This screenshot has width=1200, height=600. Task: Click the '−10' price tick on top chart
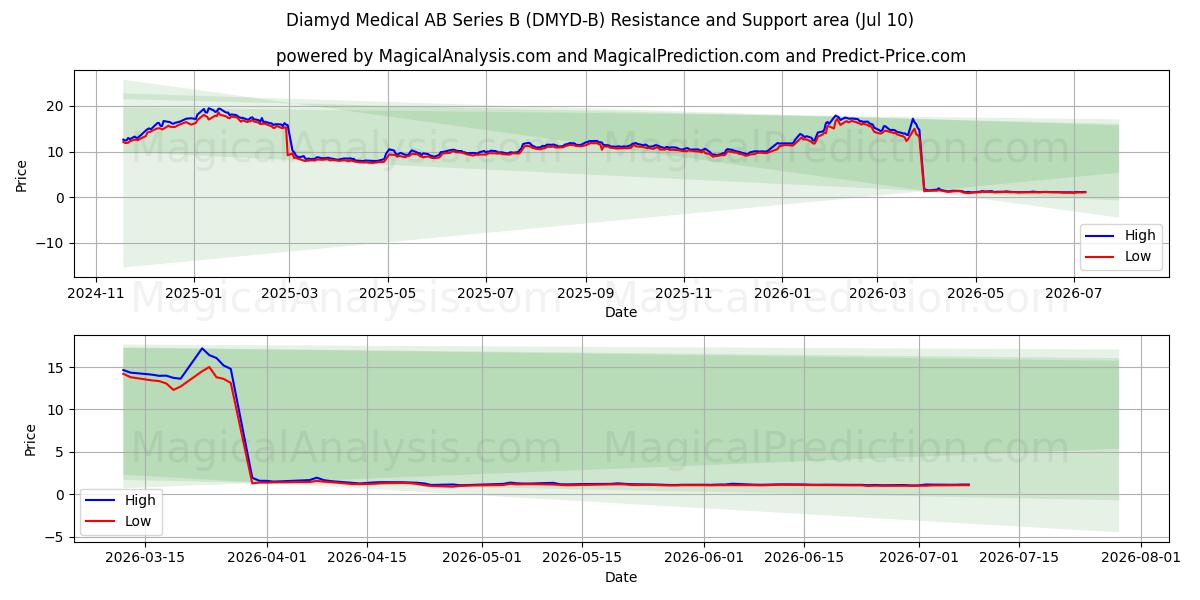pyautogui.click(x=51, y=243)
